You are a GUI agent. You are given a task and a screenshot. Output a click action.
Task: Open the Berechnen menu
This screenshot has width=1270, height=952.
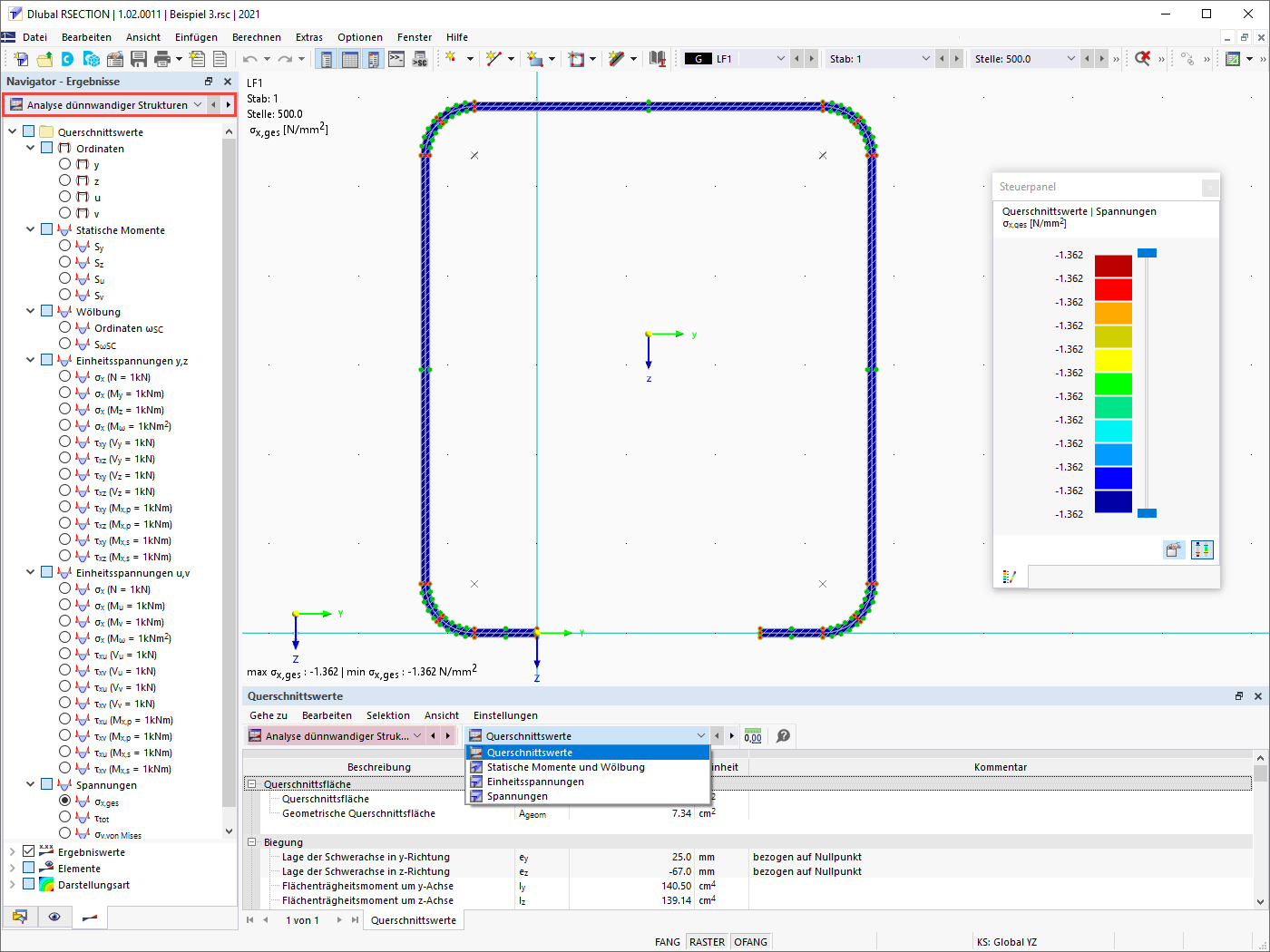point(257,37)
